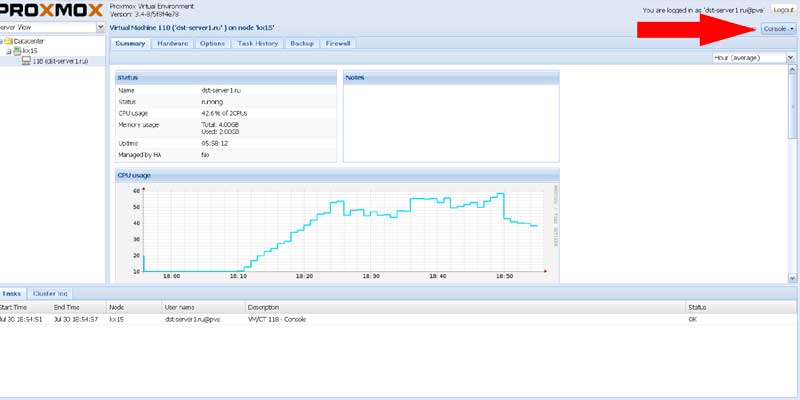Select 118 (dst-server1.ru) in the tree
Screen dimensions: 800x400
[60, 61]
